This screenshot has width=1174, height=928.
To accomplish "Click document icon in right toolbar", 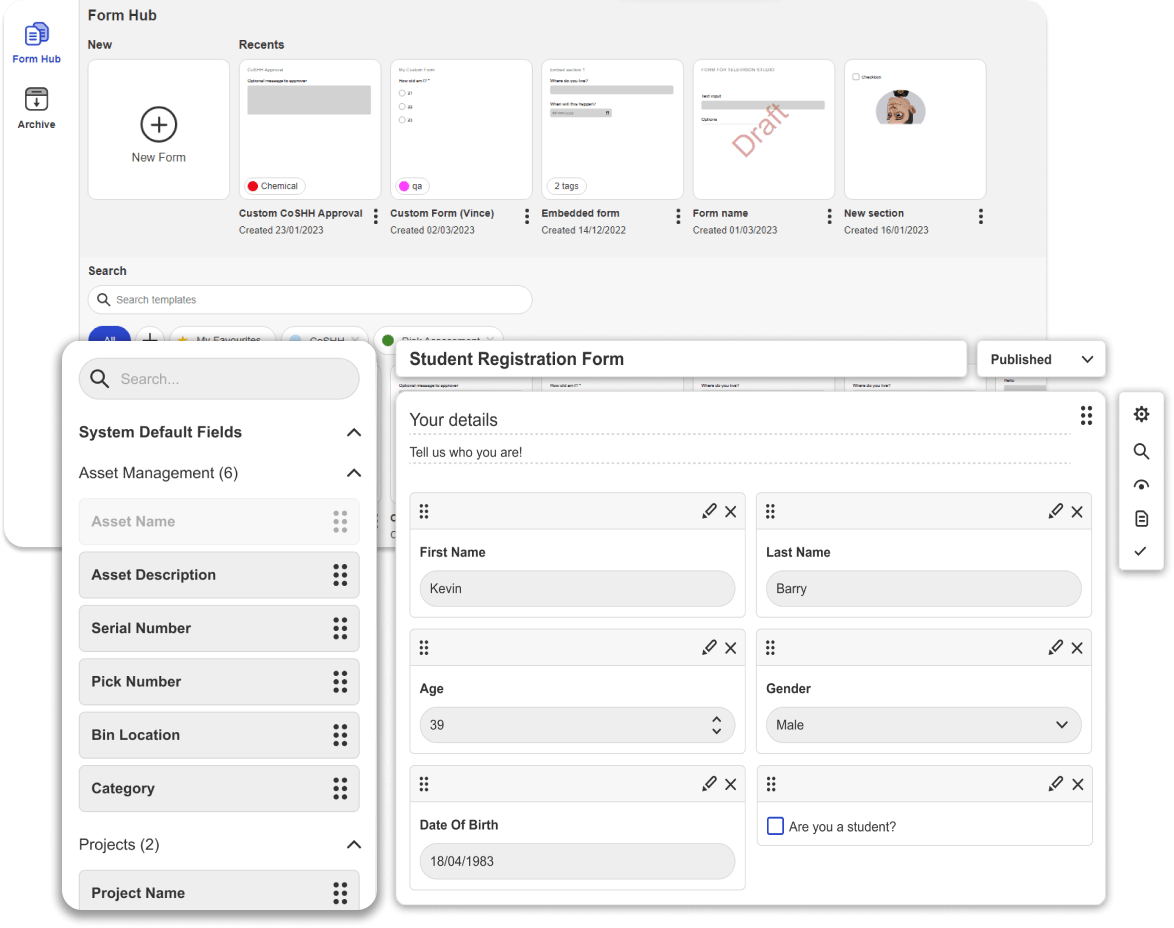I will 1141,518.
